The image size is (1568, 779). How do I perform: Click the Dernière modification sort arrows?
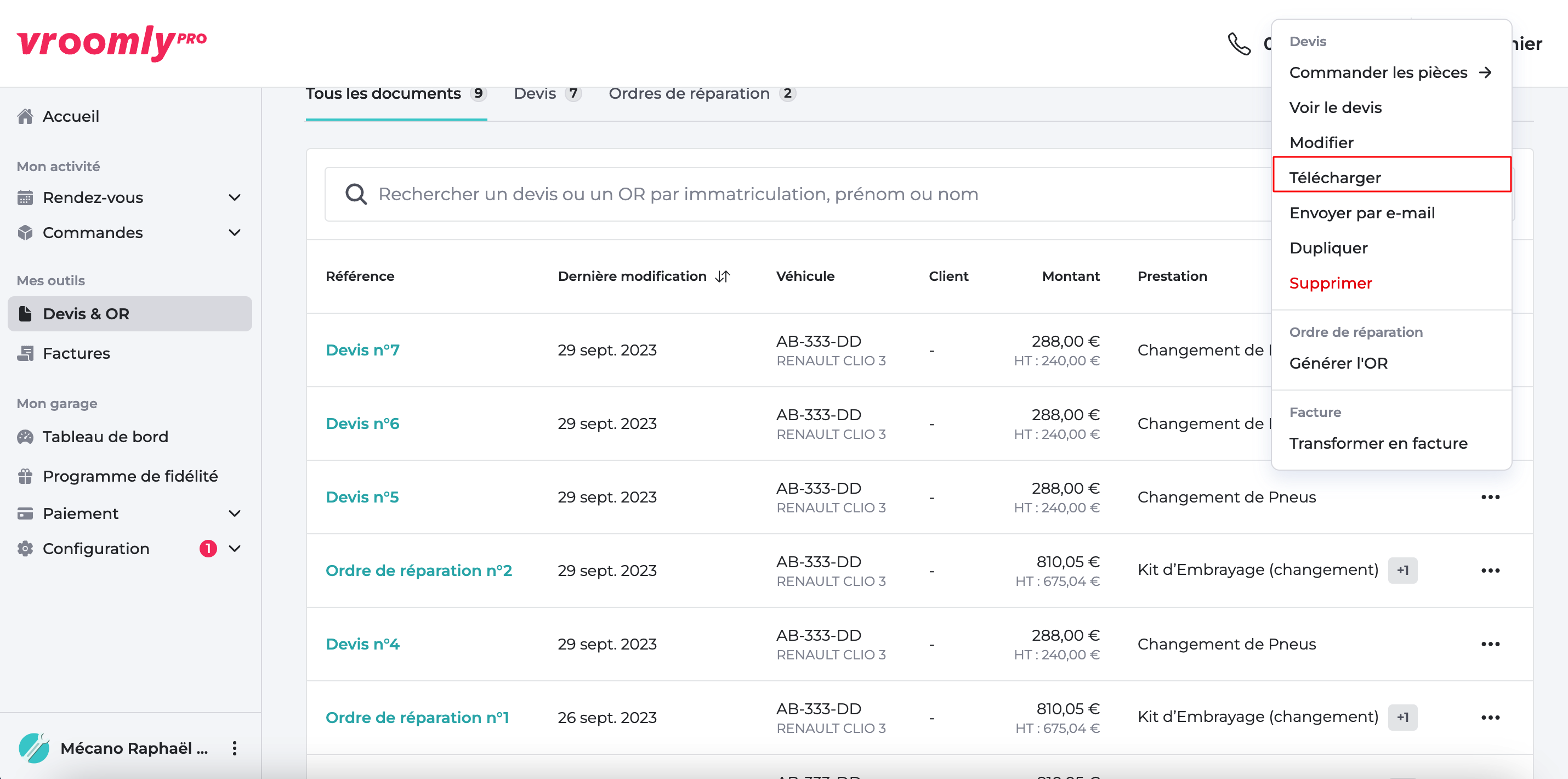click(723, 276)
